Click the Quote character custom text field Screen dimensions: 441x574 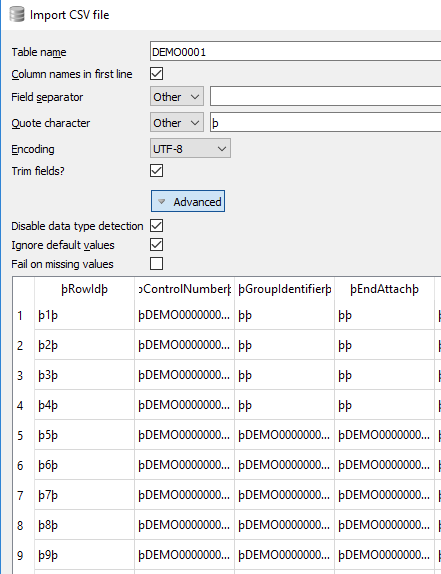(326, 123)
